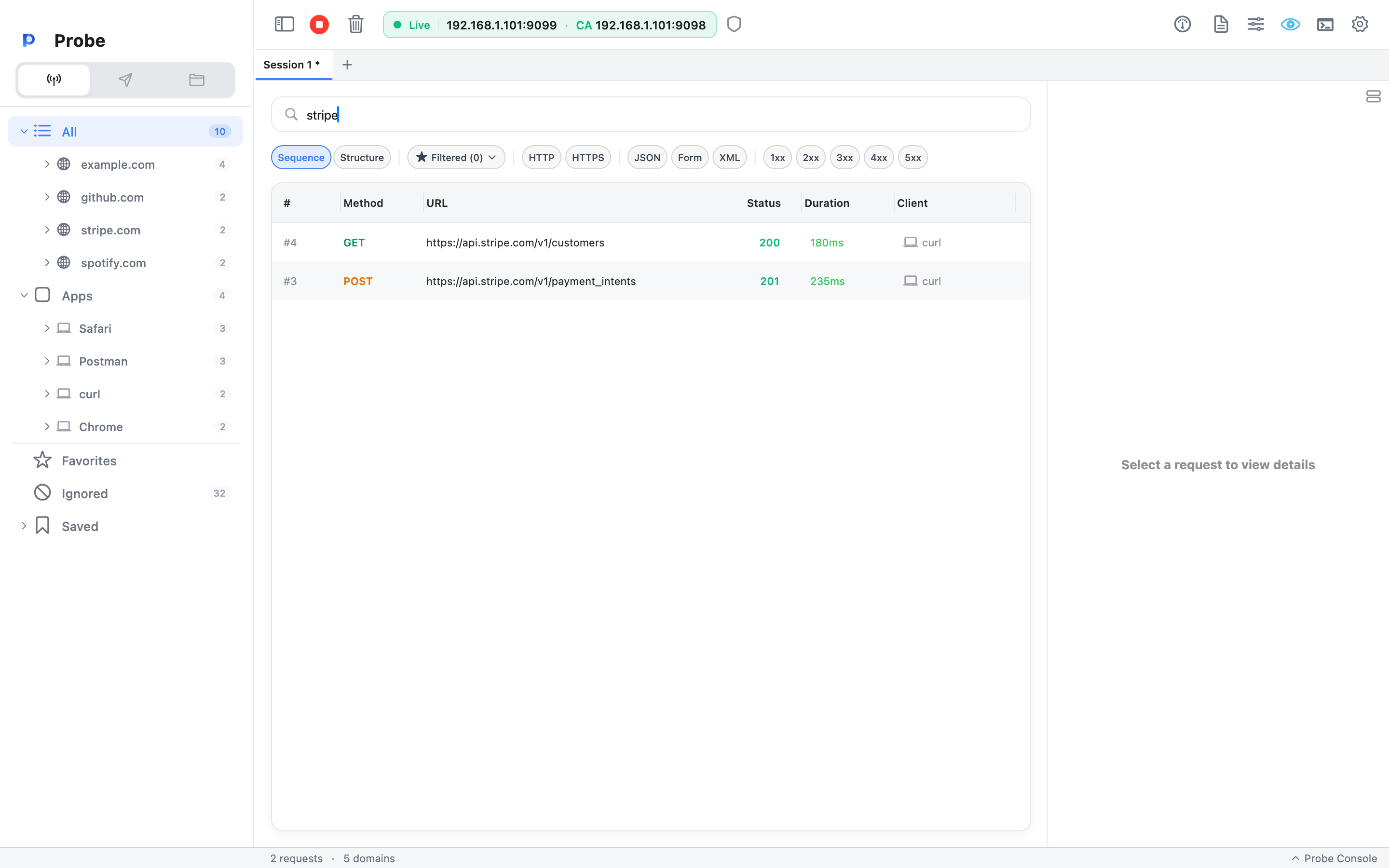Toggle the 4xx status filter

[879, 157]
